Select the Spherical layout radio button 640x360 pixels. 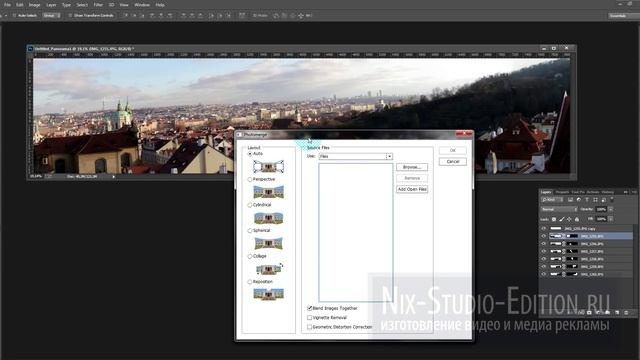pyautogui.click(x=250, y=231)
